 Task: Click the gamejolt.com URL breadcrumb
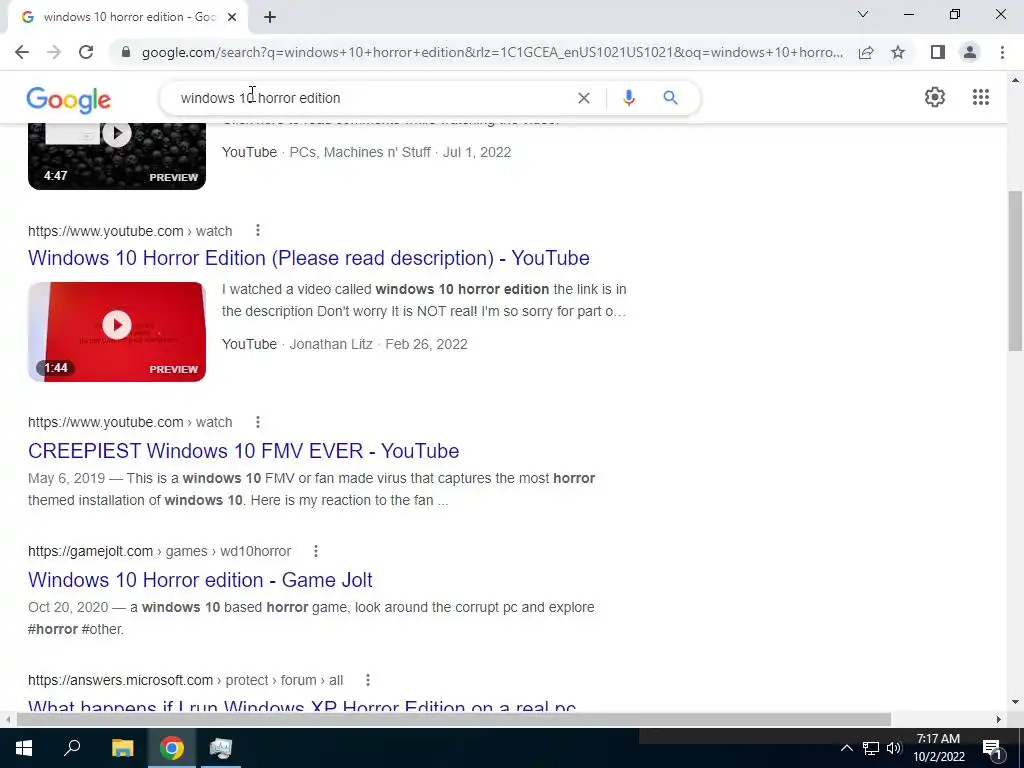[x=159, y=551]
